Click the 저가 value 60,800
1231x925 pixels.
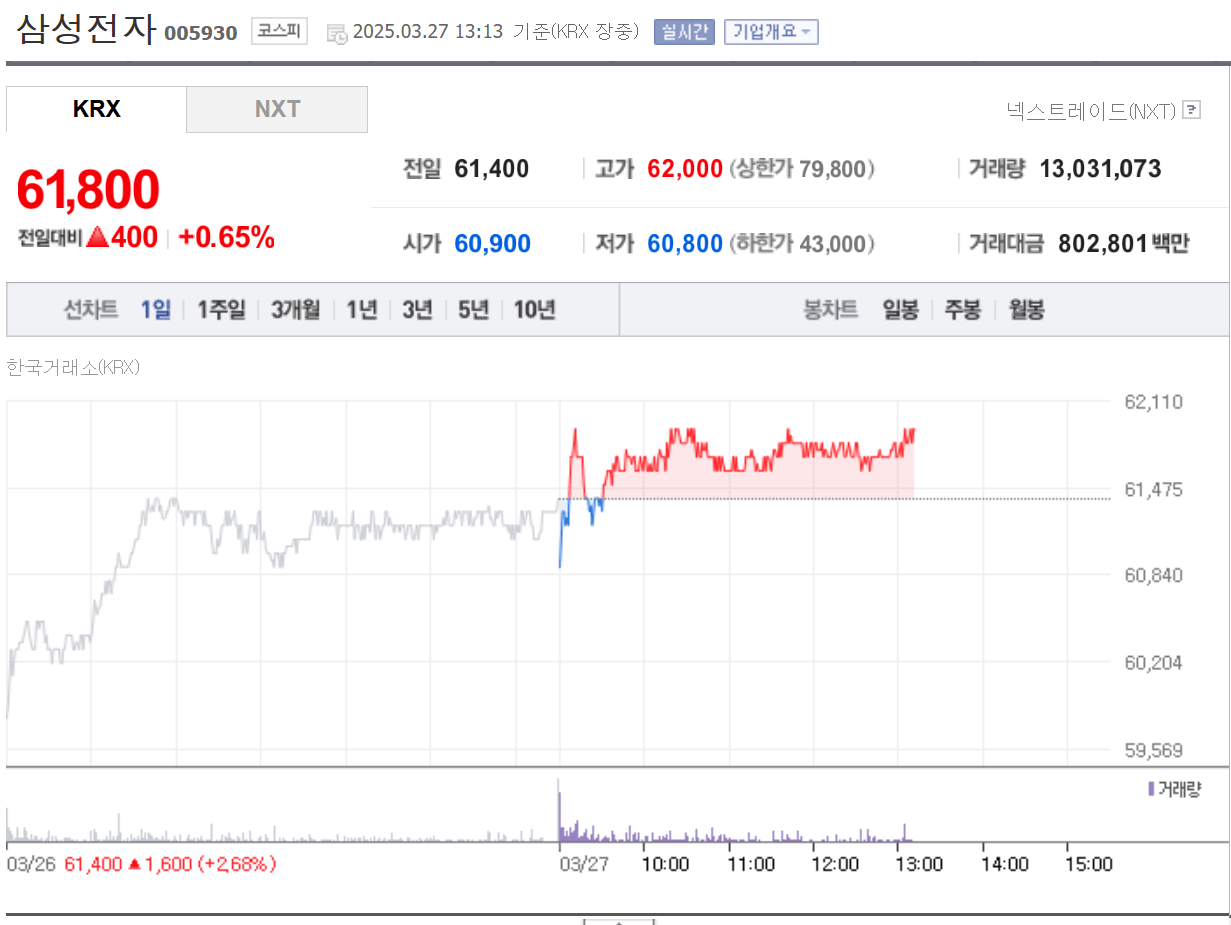pos(685,243)
